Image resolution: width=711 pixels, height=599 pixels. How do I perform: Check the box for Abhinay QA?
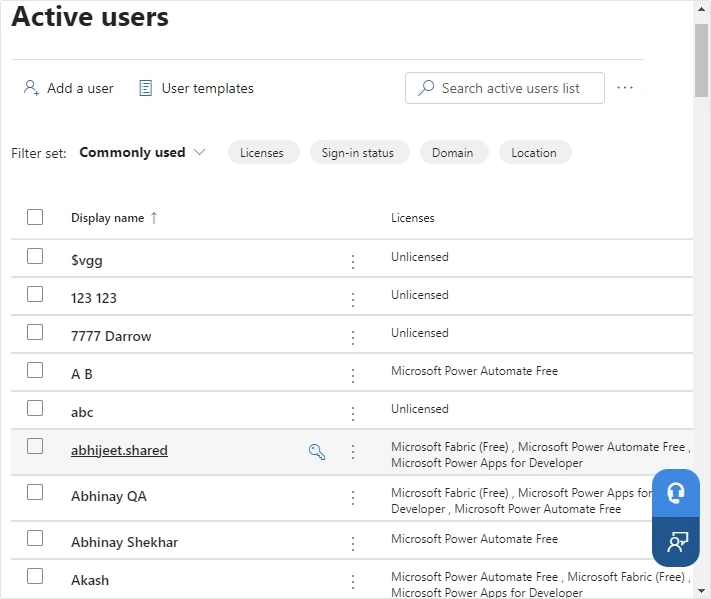(35, 492)
